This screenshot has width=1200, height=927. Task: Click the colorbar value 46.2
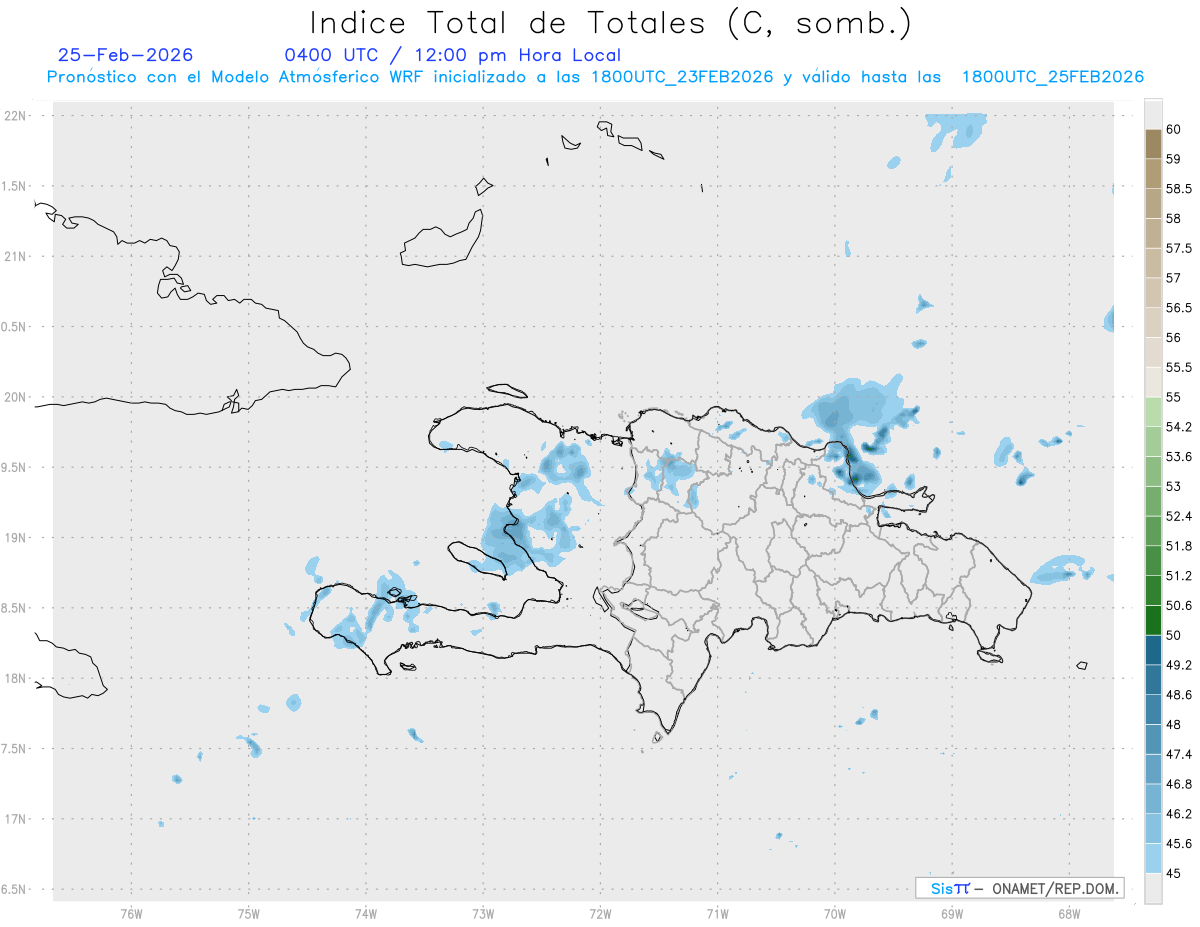[x=1179, y=814]
